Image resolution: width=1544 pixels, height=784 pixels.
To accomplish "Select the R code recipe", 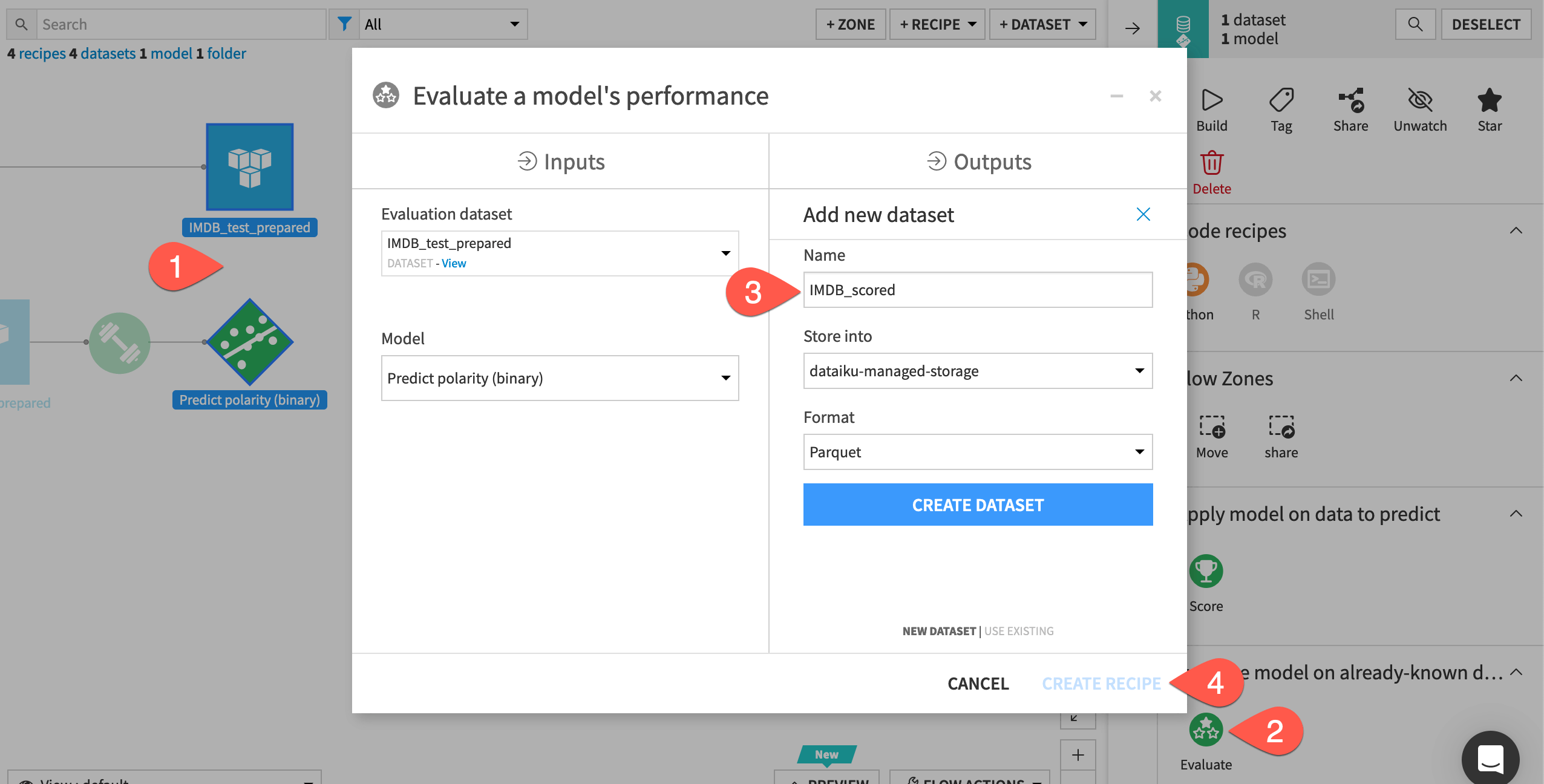I will click(1255, 280).
